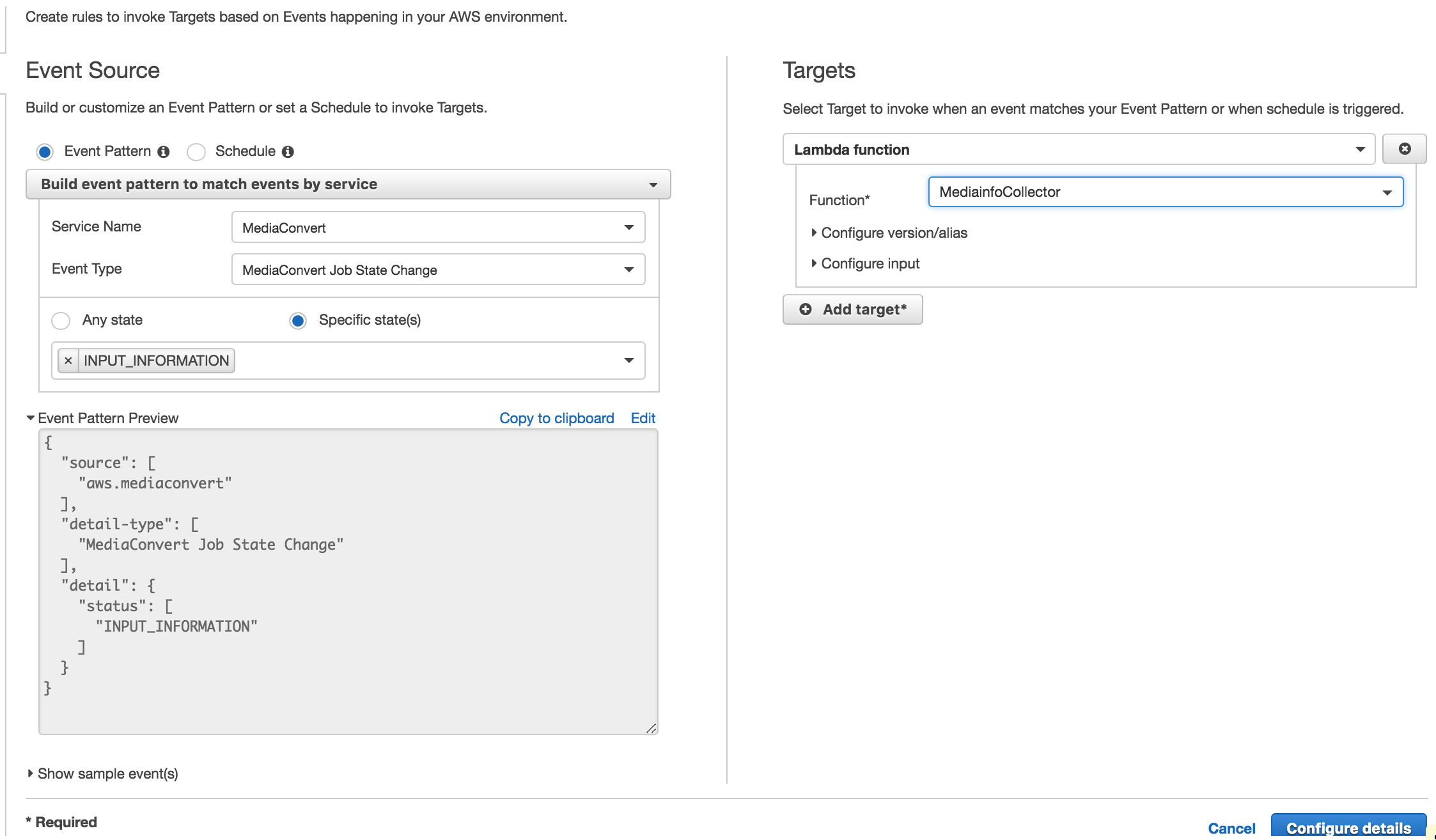
Task: Choose the Specific state(s) option
Action: click(298, 320)
